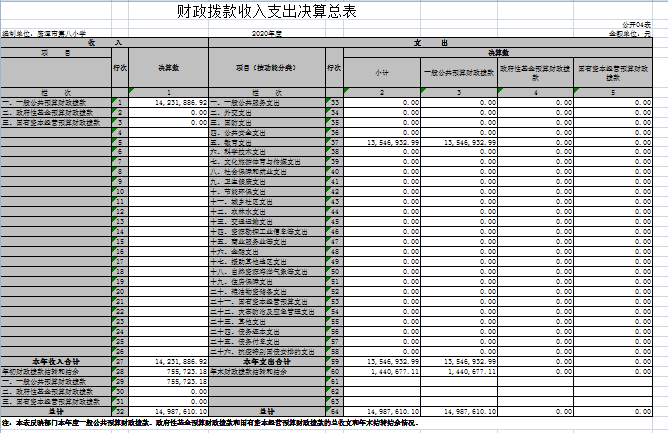This screenshot has width=668, height=433.
Task: Select the 十六、金融支出 cell
Action: 267,251
